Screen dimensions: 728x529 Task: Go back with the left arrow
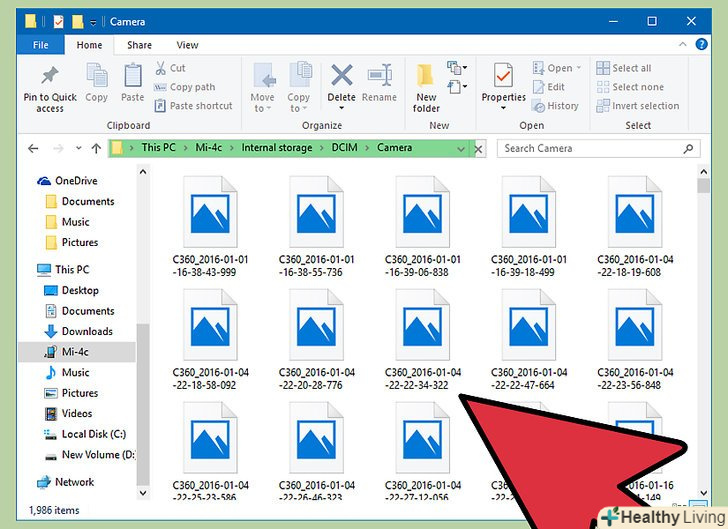33,149
